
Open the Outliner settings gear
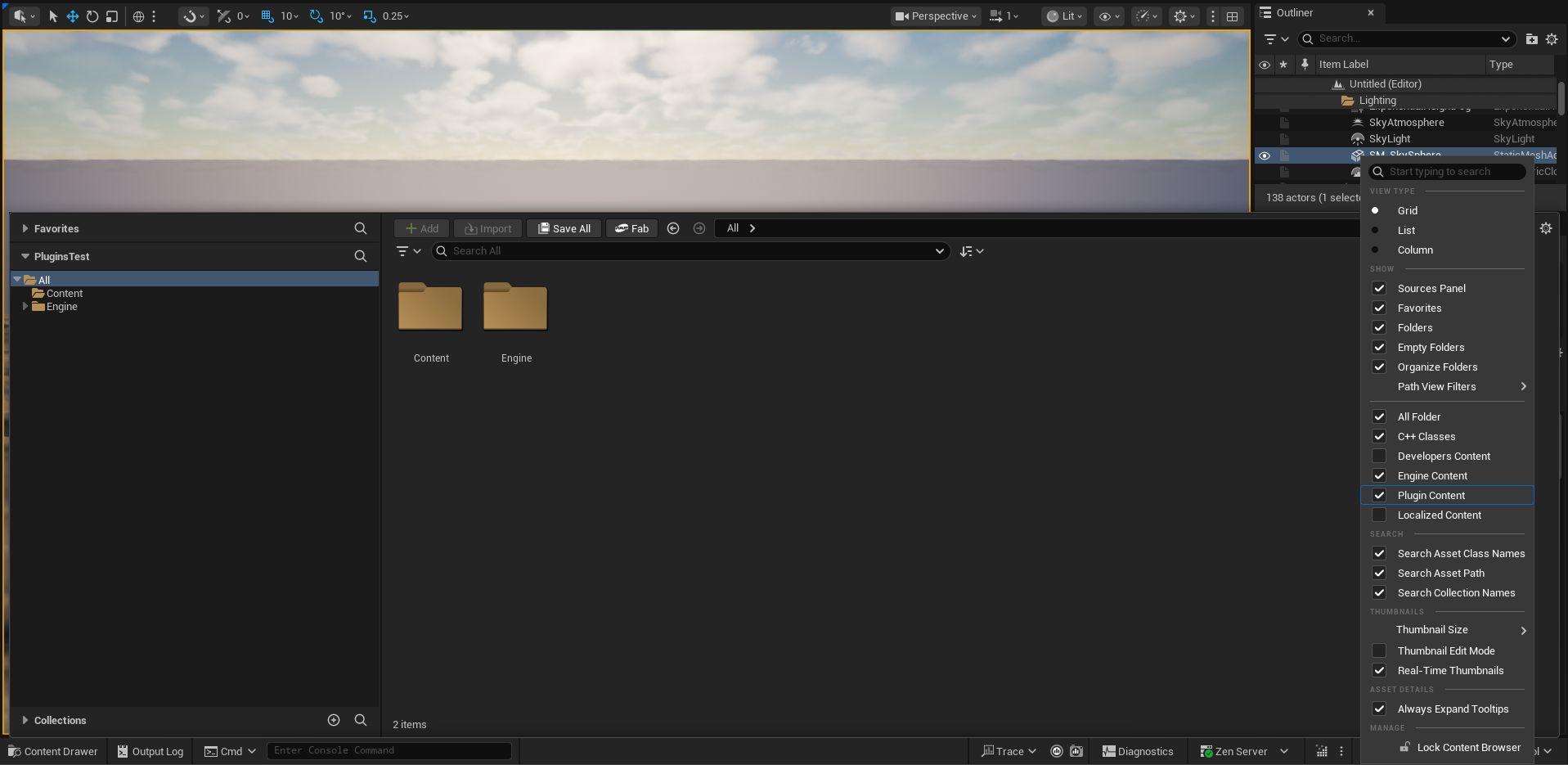[1551, 38]
